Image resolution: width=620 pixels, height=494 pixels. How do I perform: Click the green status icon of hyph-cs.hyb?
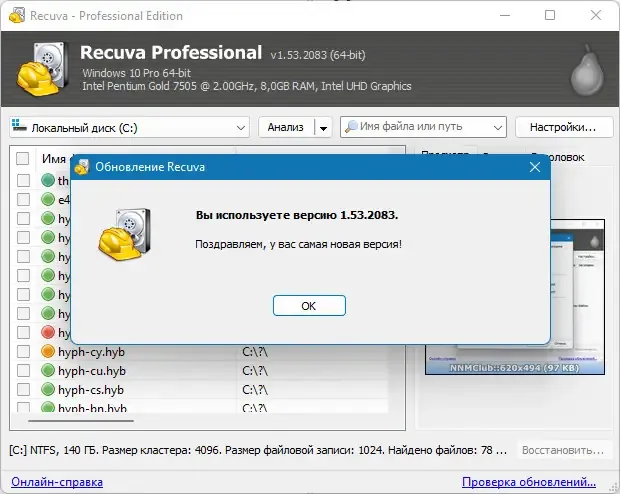coord(48,389)
